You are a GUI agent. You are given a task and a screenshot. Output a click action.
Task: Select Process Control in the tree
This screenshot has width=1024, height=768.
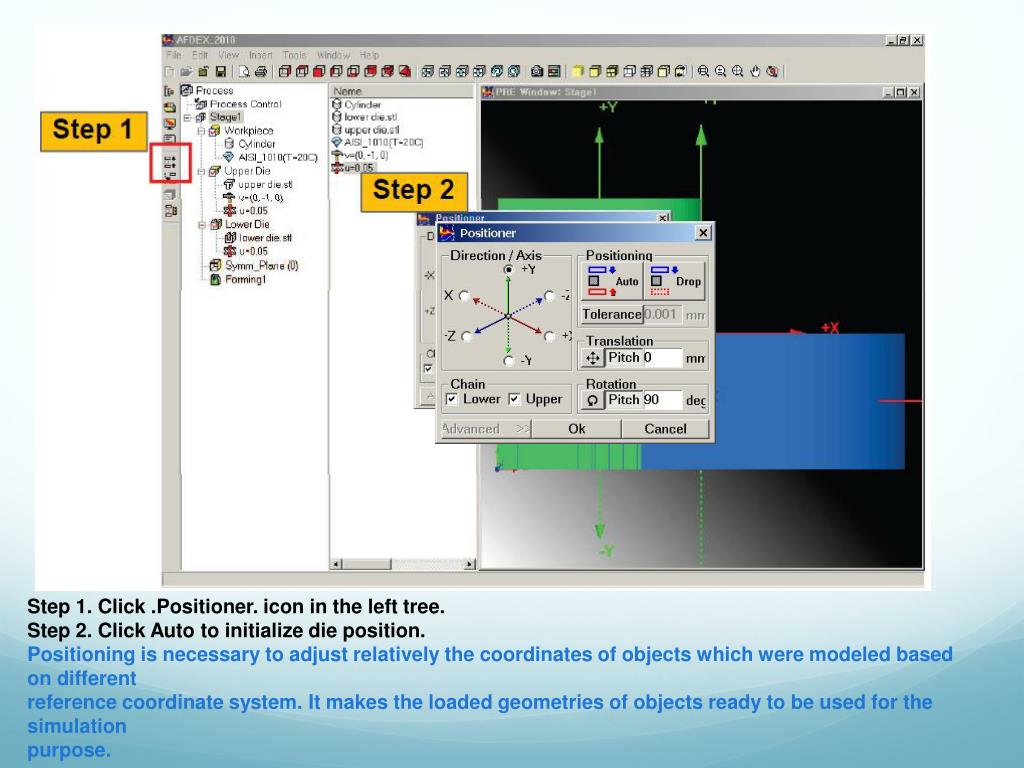(246, 104)
